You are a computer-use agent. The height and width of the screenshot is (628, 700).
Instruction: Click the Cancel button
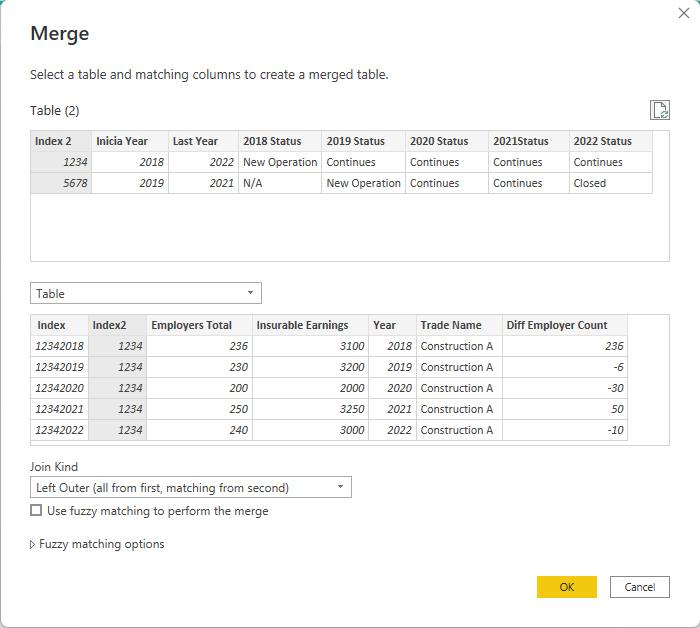[x=639, y=587]
